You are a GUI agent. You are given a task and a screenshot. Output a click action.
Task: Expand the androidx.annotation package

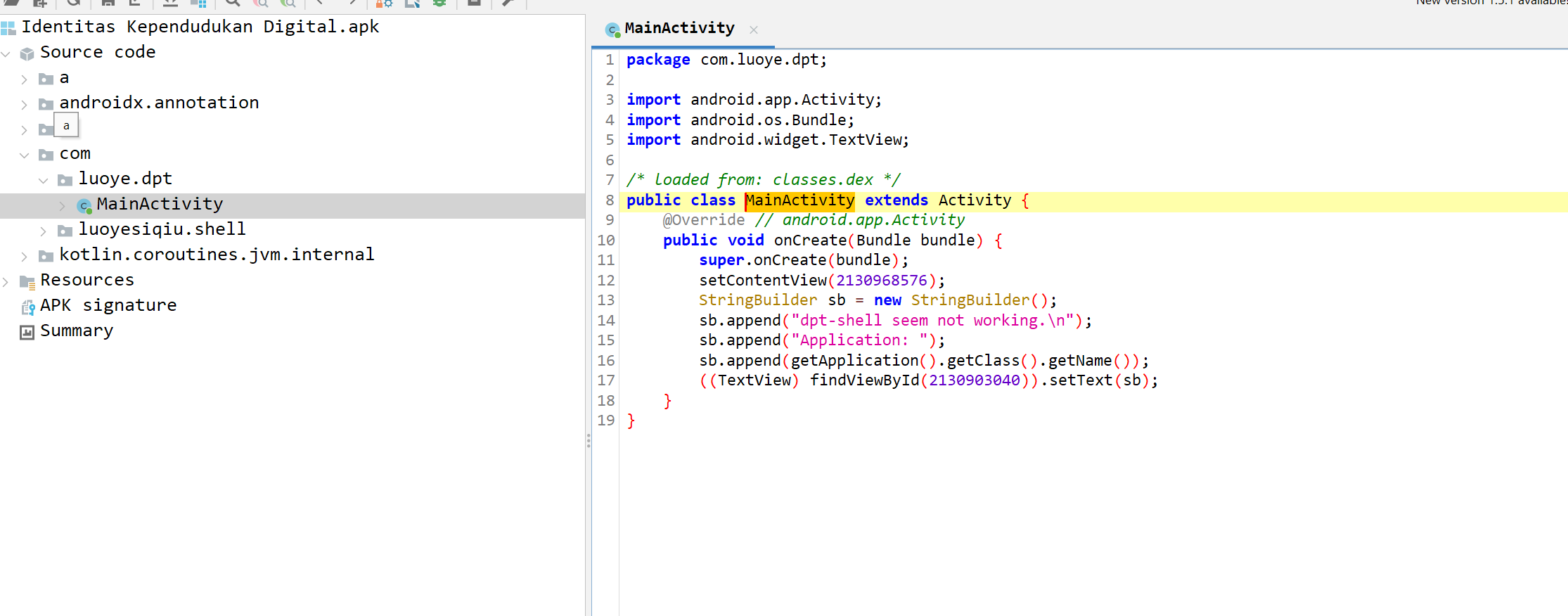pos(25,104)
